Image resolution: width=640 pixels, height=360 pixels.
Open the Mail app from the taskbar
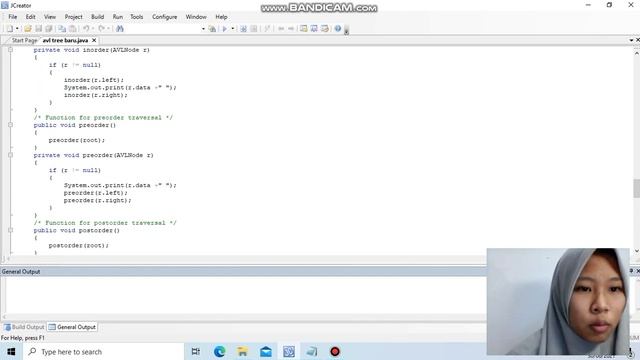pyautogui.click(x=266, y=352)
